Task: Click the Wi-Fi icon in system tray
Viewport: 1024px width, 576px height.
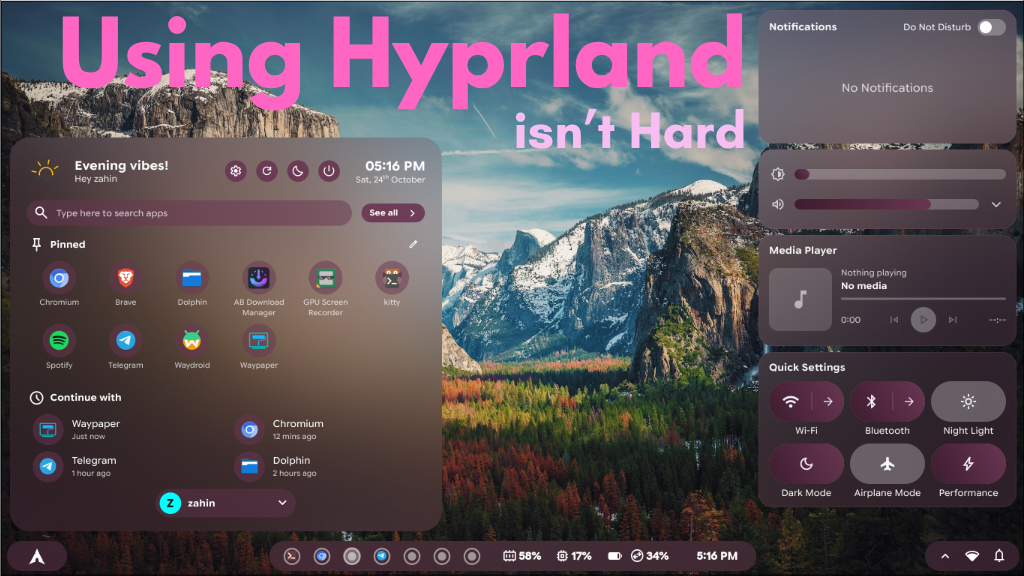Action: [972, 556]
